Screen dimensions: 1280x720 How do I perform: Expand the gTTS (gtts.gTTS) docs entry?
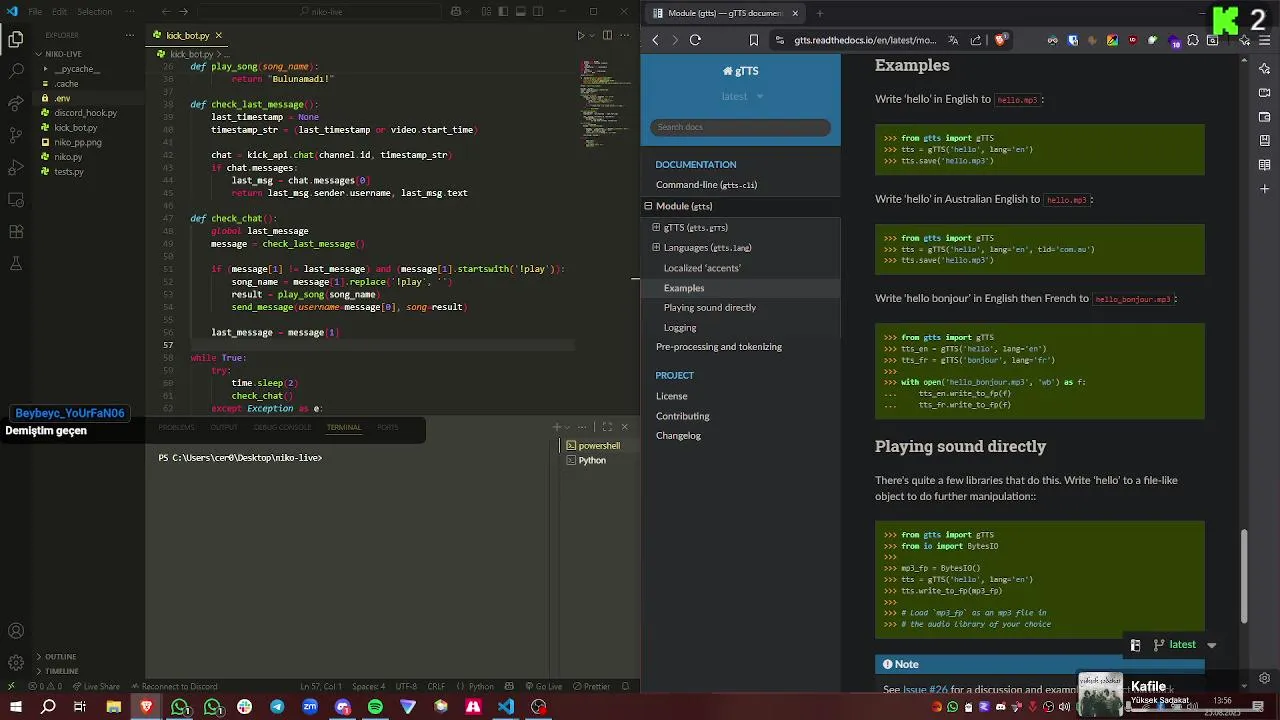click(x=656, y=227)
